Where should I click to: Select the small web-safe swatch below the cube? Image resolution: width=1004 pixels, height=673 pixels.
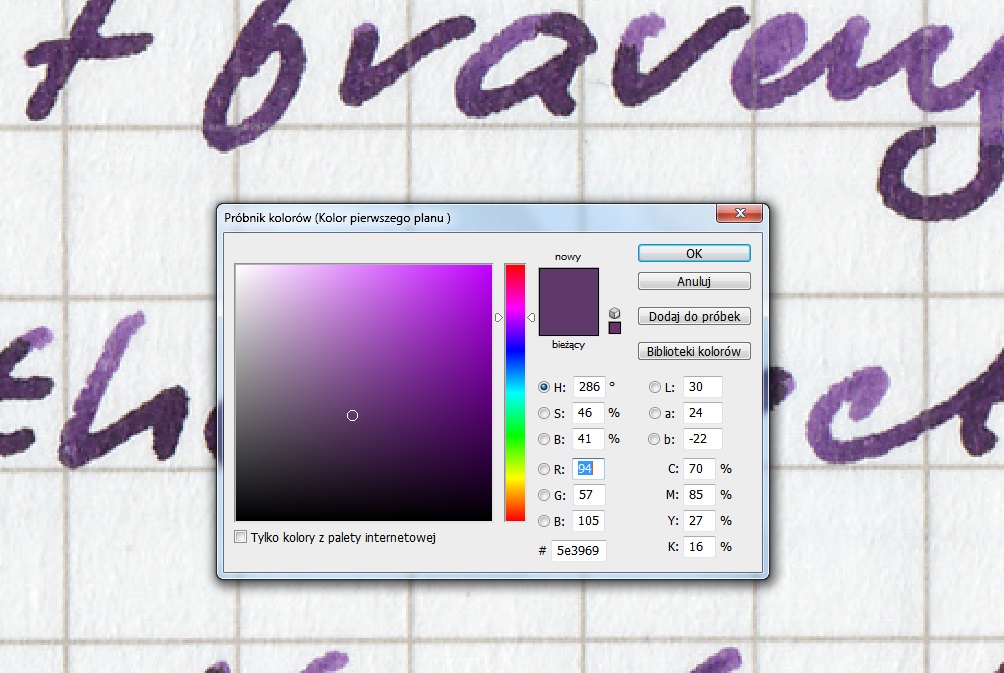coord(614,328)
